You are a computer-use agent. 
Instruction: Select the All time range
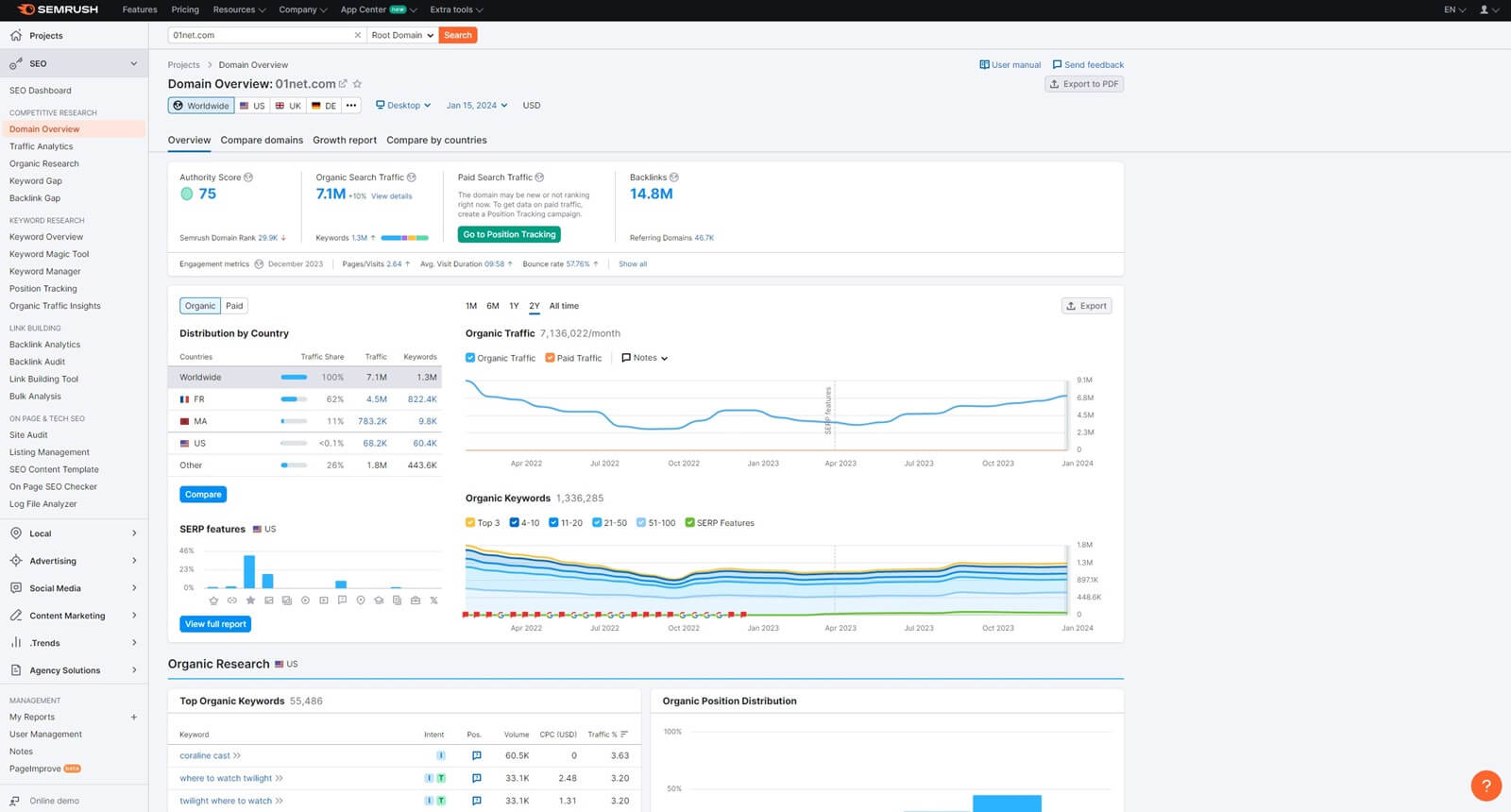(564, 306)
